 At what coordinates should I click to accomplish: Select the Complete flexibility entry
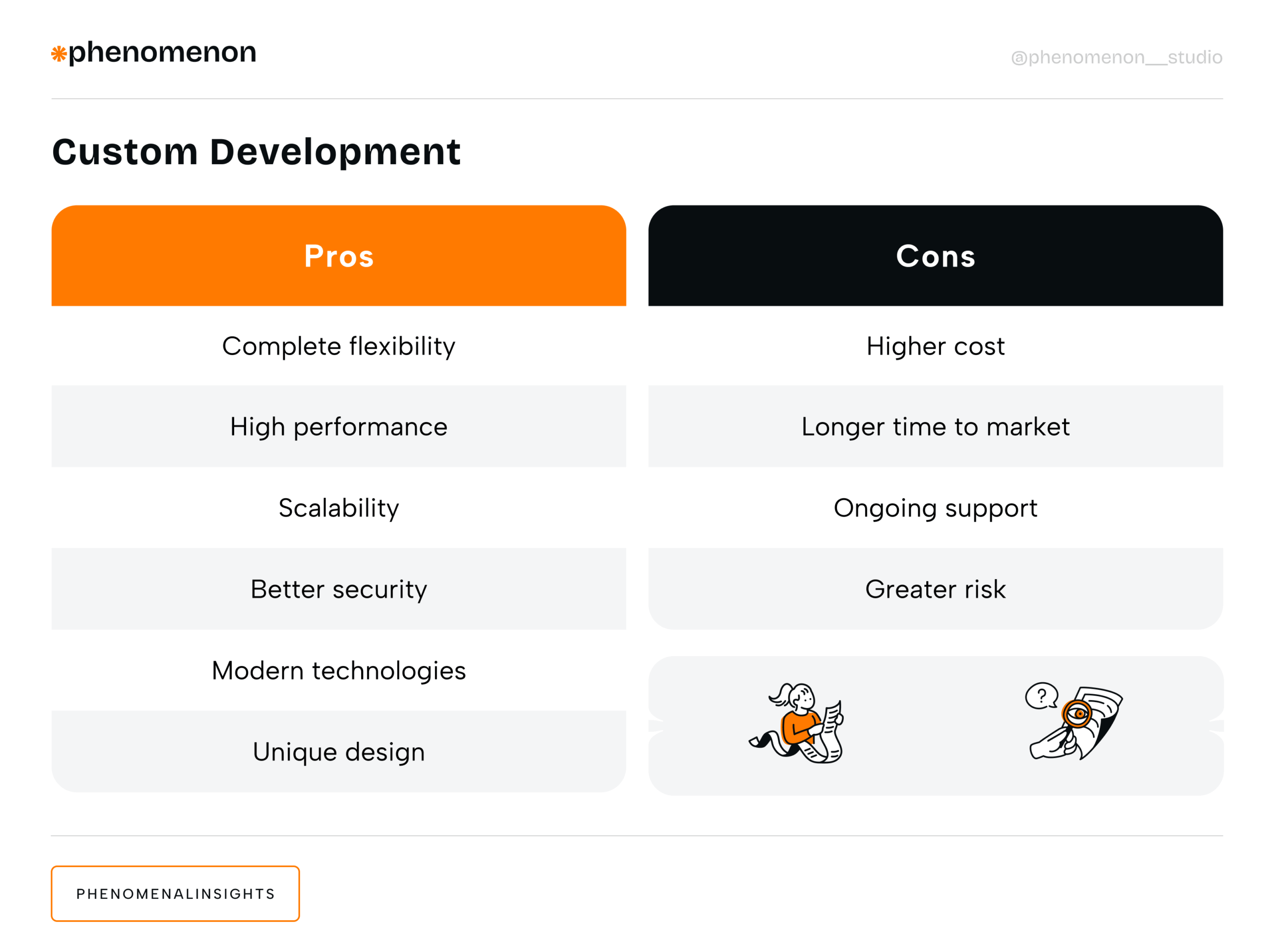pyautogui.click(x=339, y=346)
